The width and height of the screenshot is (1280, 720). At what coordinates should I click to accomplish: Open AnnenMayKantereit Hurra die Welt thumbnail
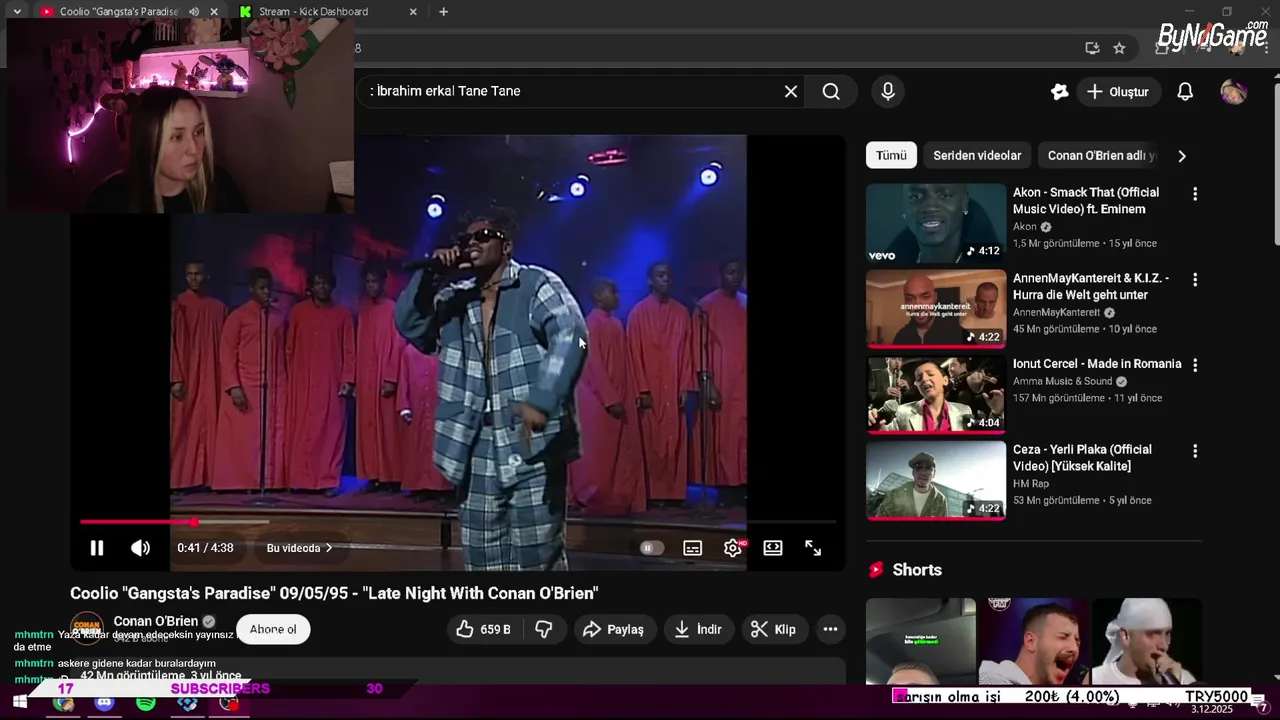(x=936, y=308)
